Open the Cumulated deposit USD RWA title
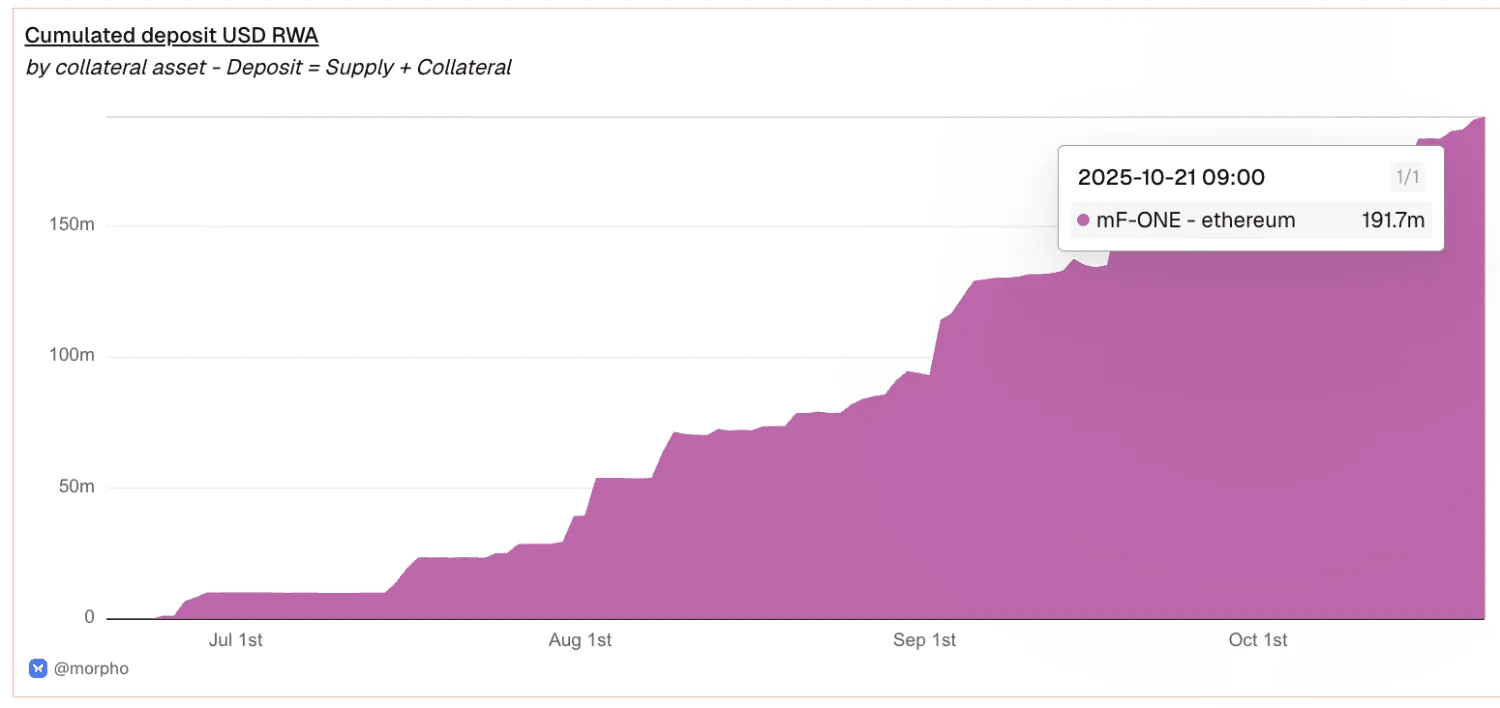The height and width of the screenshot is (708, 1500). [x=171, y=35]
